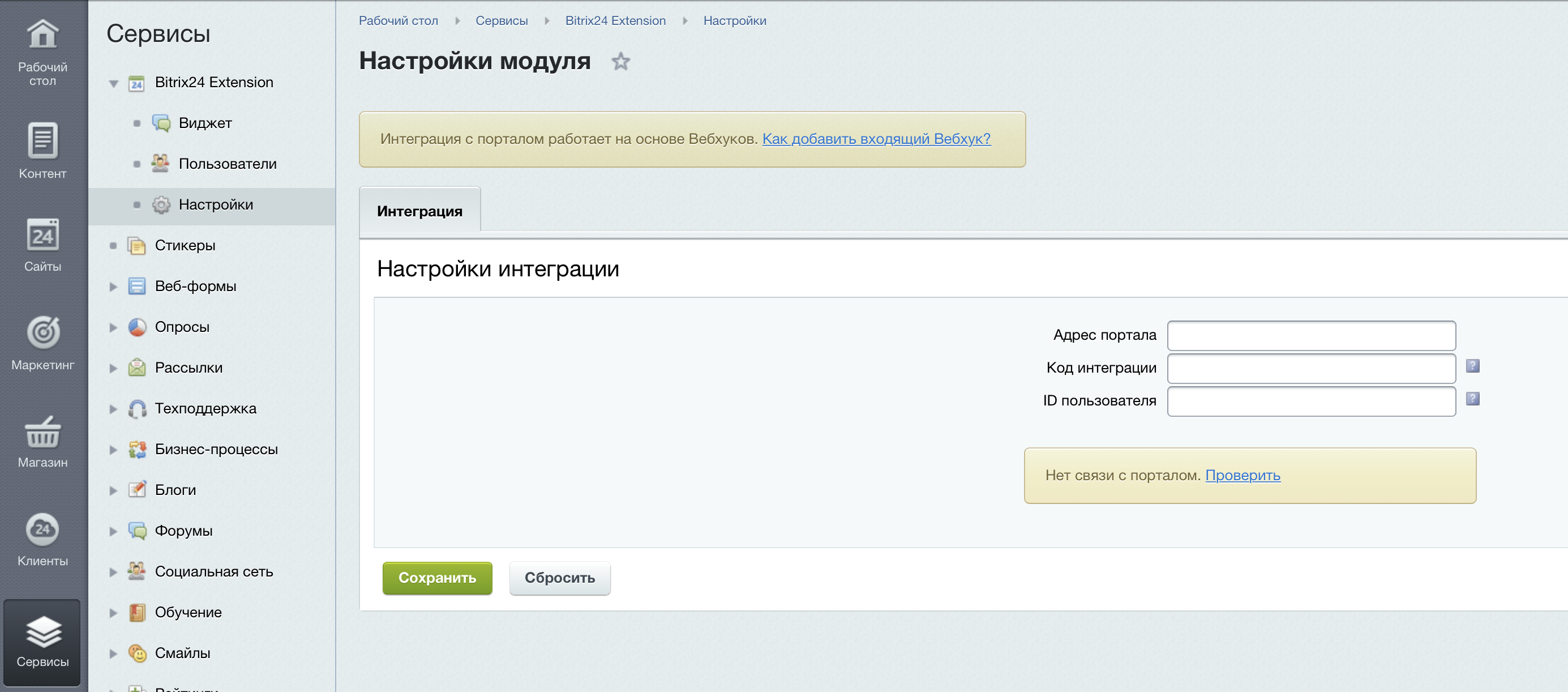Click help icon next to Код интеграции

(x=1472, y=366)
